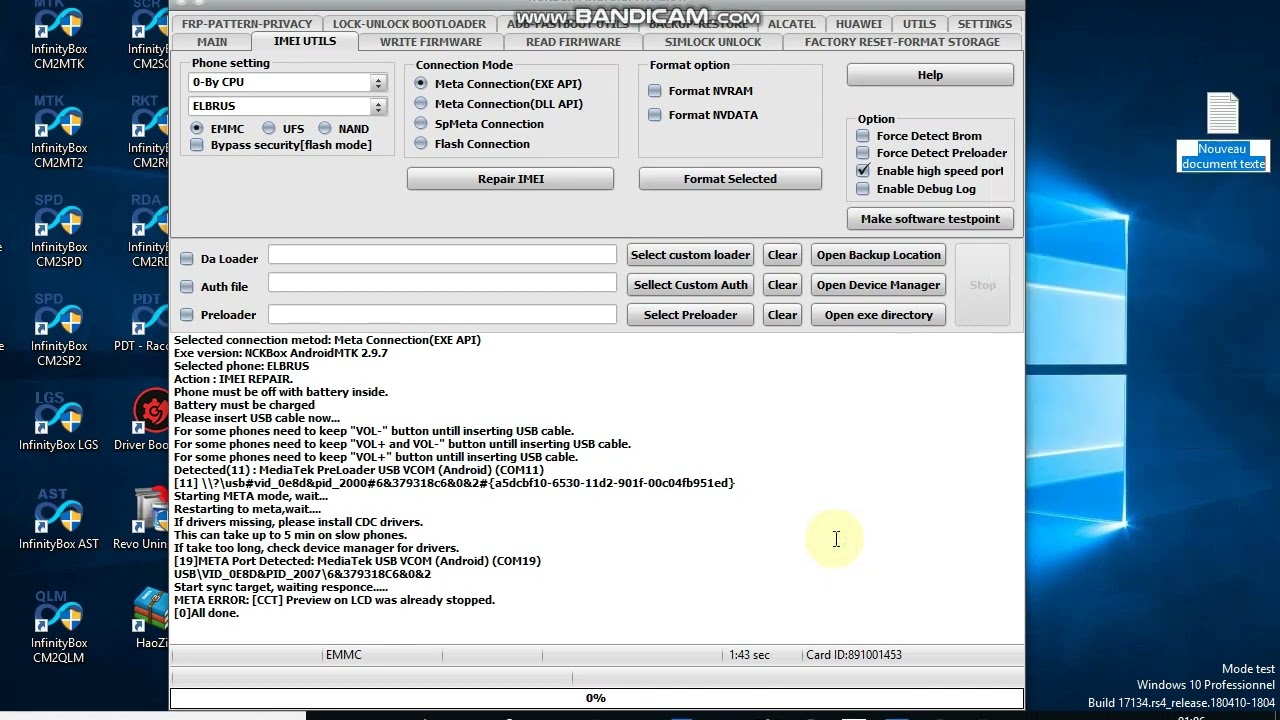Open UTILS tab
This screenshot has height=720, width=1280.
pos(919,24)
